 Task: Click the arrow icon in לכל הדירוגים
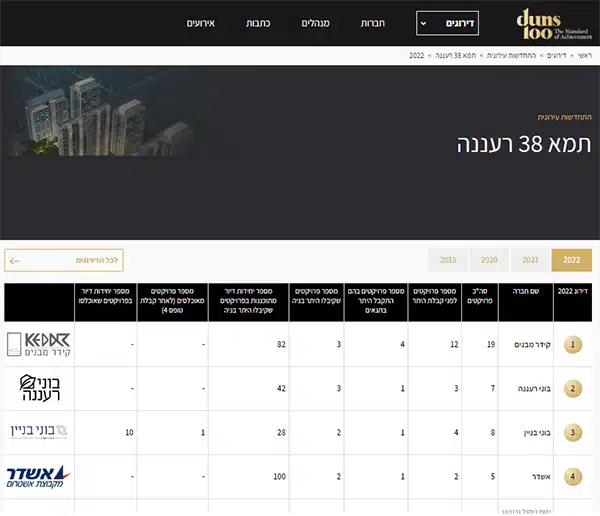[14, 261]
